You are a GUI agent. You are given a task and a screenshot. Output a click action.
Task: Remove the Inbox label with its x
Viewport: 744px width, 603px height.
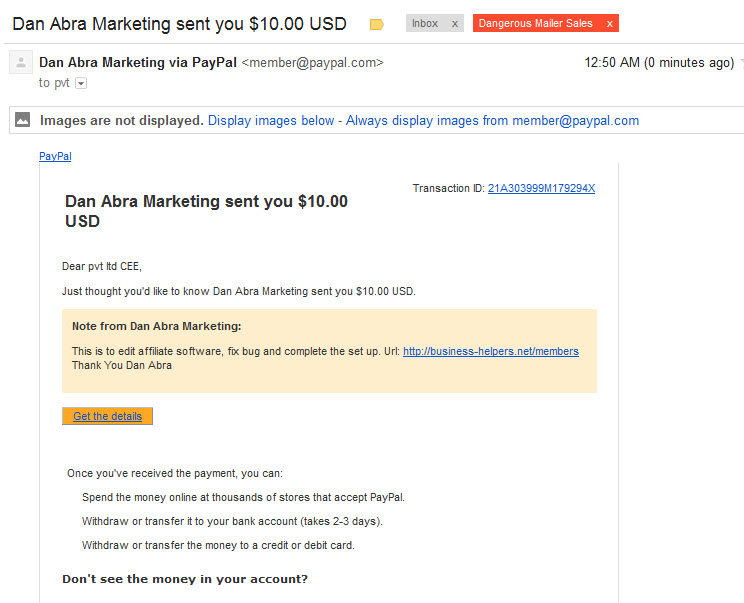pyautogui.click(x=455, y=24)
